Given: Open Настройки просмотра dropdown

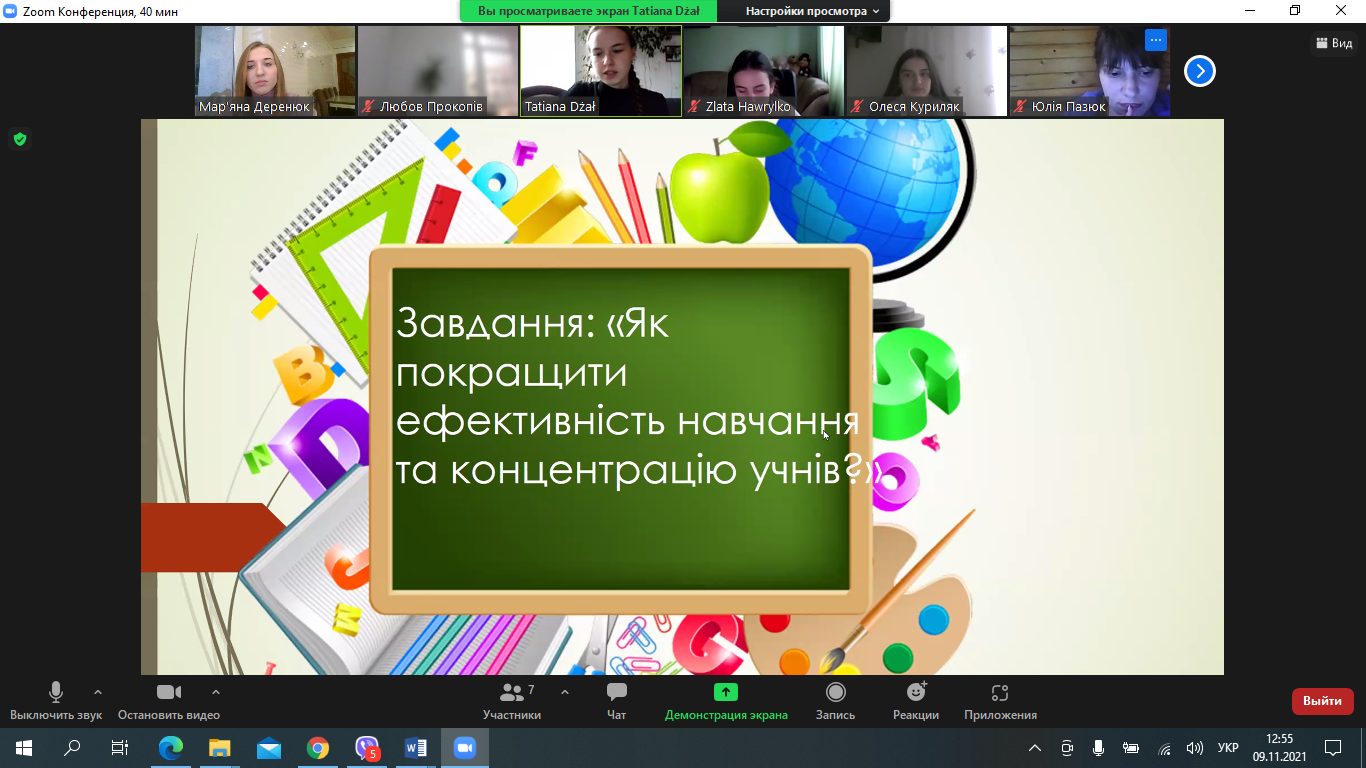Looking at the screenshot, I should click(x=812, y=11).
